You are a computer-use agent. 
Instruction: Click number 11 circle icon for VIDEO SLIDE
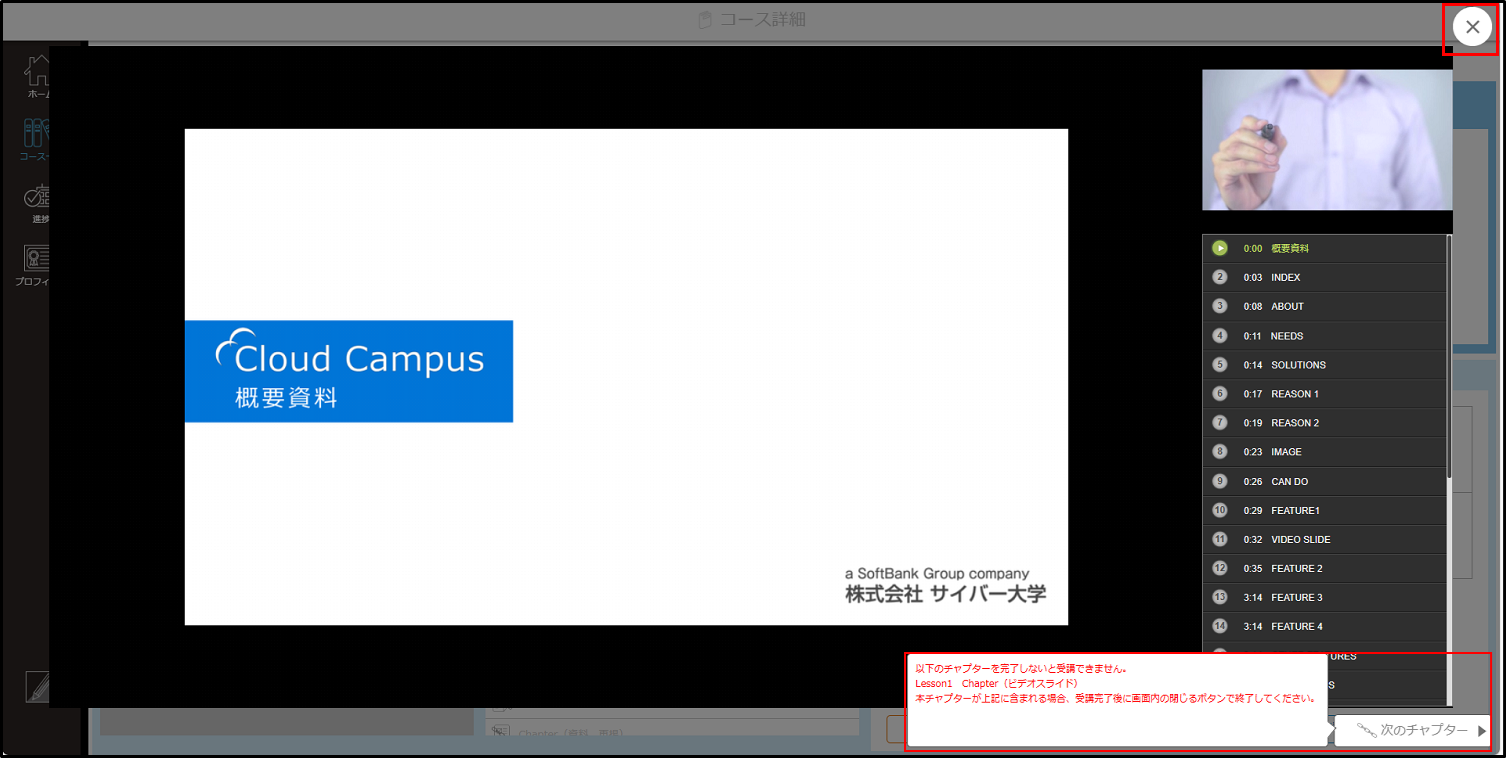tap(1219, 539)
